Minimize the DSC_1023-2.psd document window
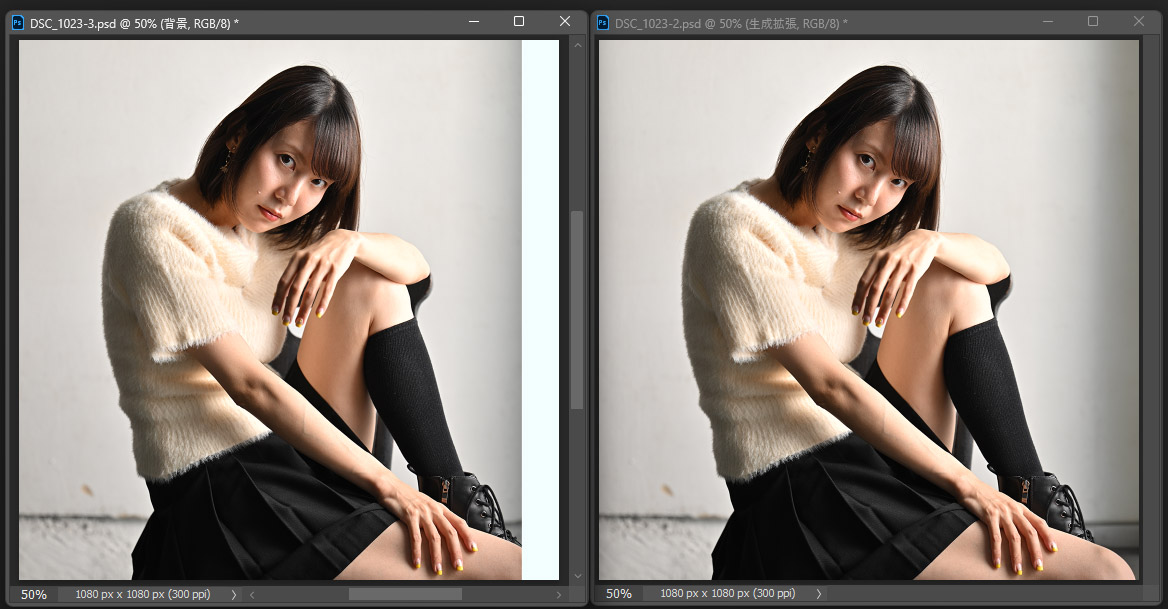Viewport: 1168px width, 609px height. point(1047,21)
